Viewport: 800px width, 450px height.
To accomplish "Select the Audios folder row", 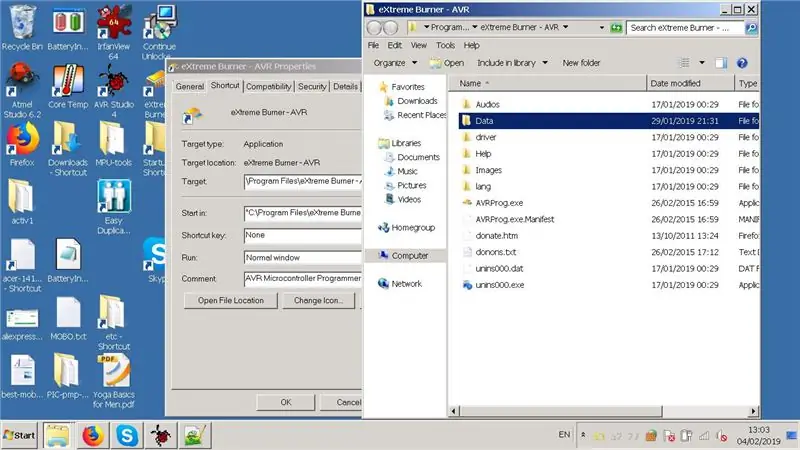I will (x=610, y=105).
